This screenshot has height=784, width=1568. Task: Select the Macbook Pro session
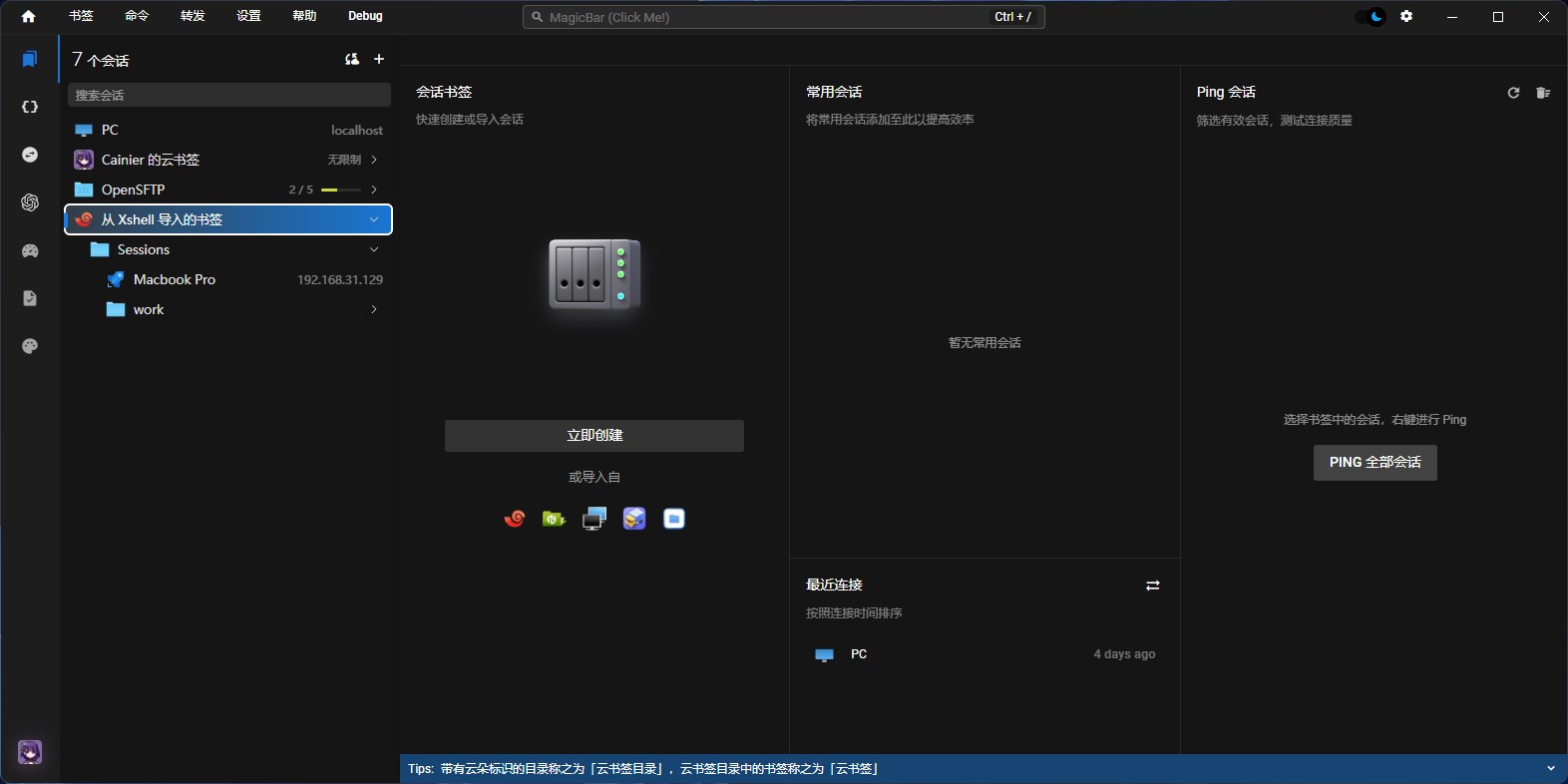tap(228, 279)
